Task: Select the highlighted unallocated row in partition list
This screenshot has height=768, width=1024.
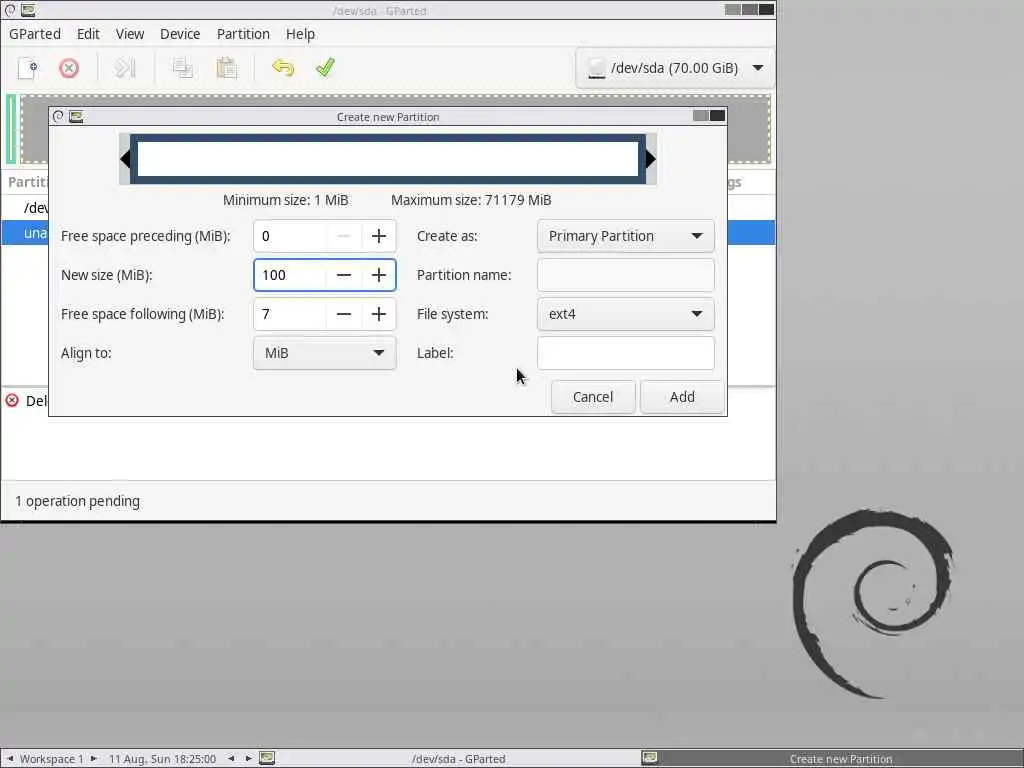Action: tap(388, 233)
